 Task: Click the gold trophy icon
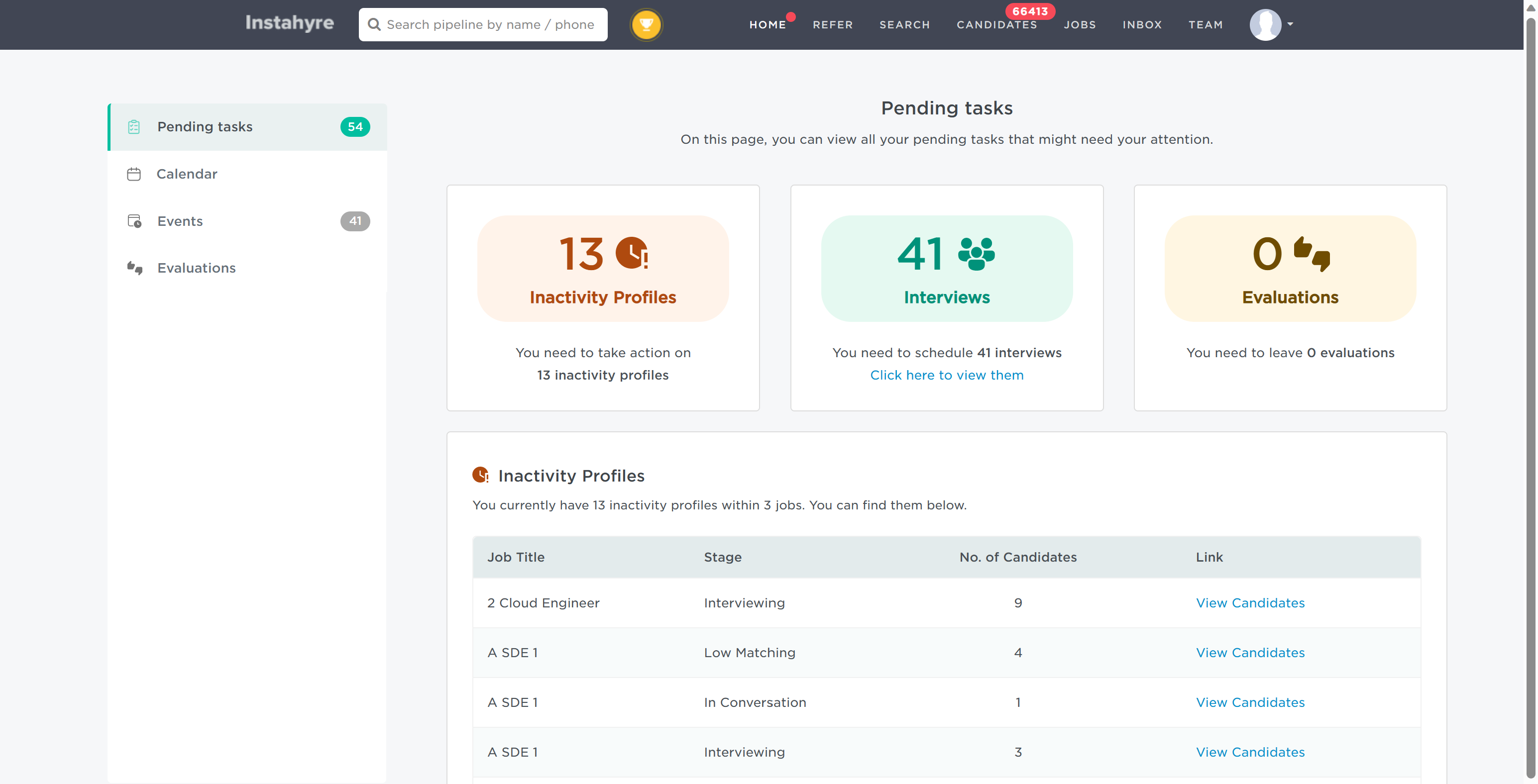(x=646, y=24)
